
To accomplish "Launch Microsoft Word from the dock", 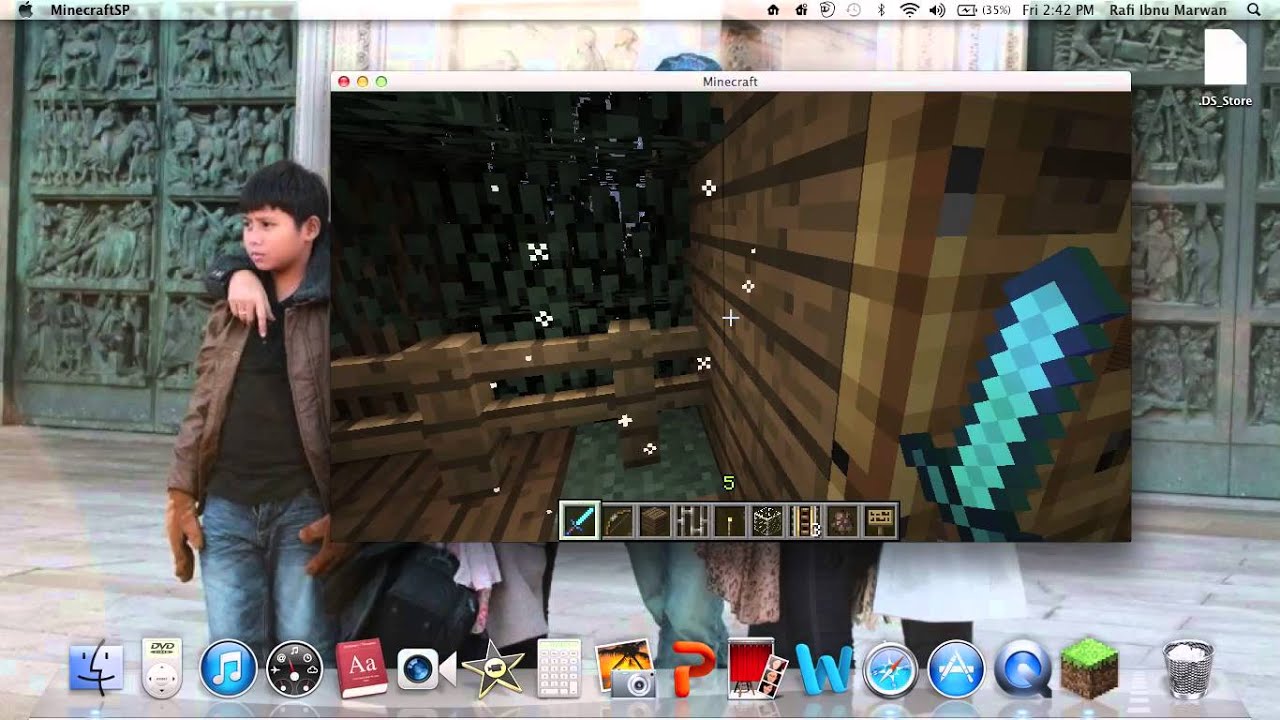I will [x=824, y=669].
